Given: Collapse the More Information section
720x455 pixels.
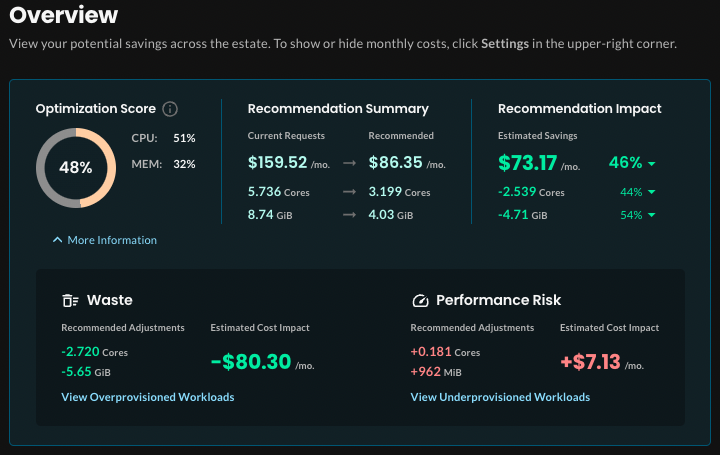Looking at the screenshot, I should pos(105,240).
